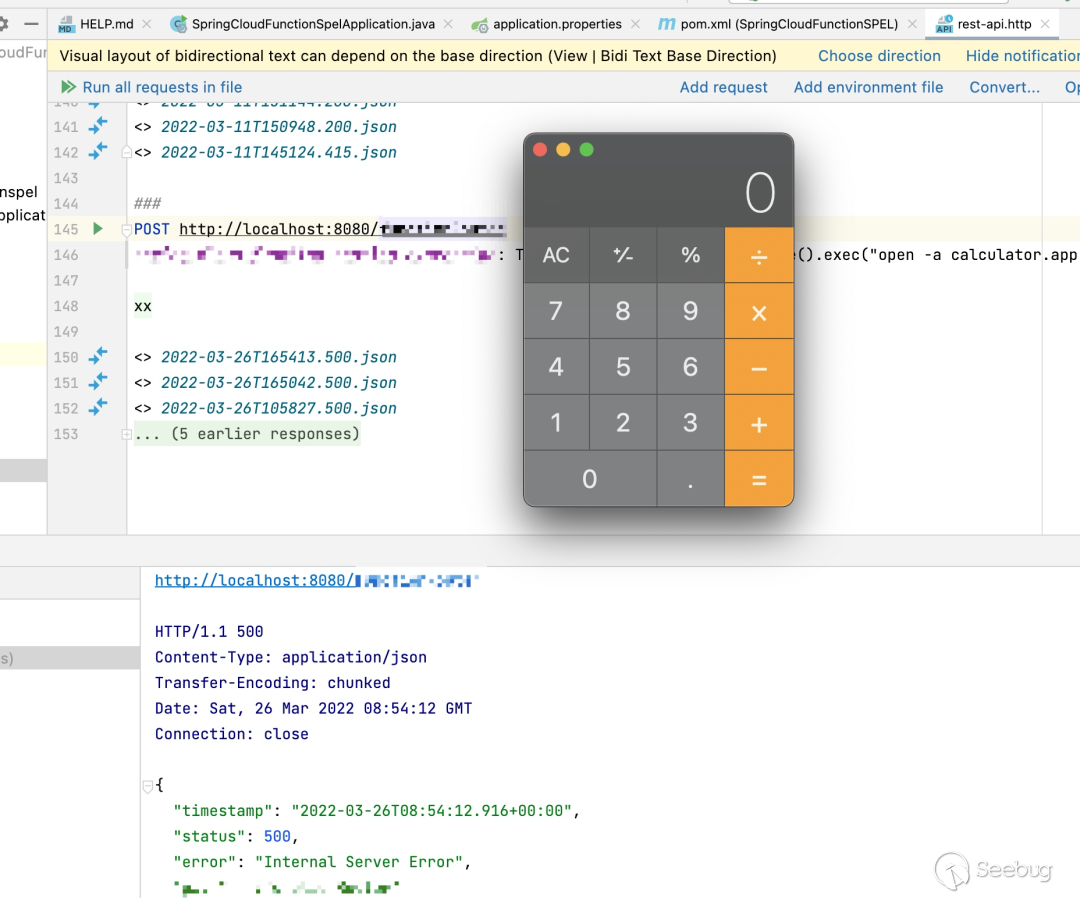Collapse the POST request fold on line 145

126,230
